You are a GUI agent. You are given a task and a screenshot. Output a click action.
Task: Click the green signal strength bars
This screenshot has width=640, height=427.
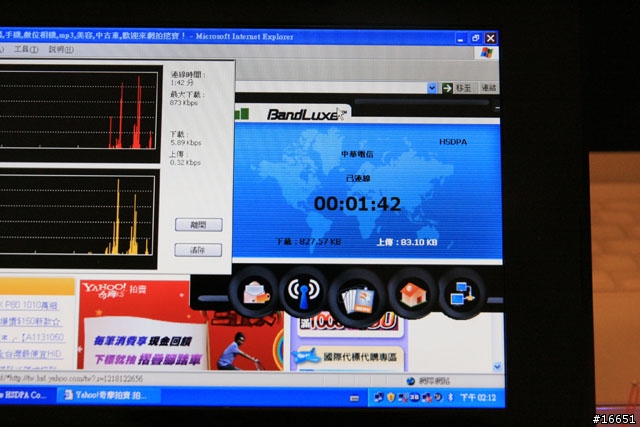click(242, 113)
